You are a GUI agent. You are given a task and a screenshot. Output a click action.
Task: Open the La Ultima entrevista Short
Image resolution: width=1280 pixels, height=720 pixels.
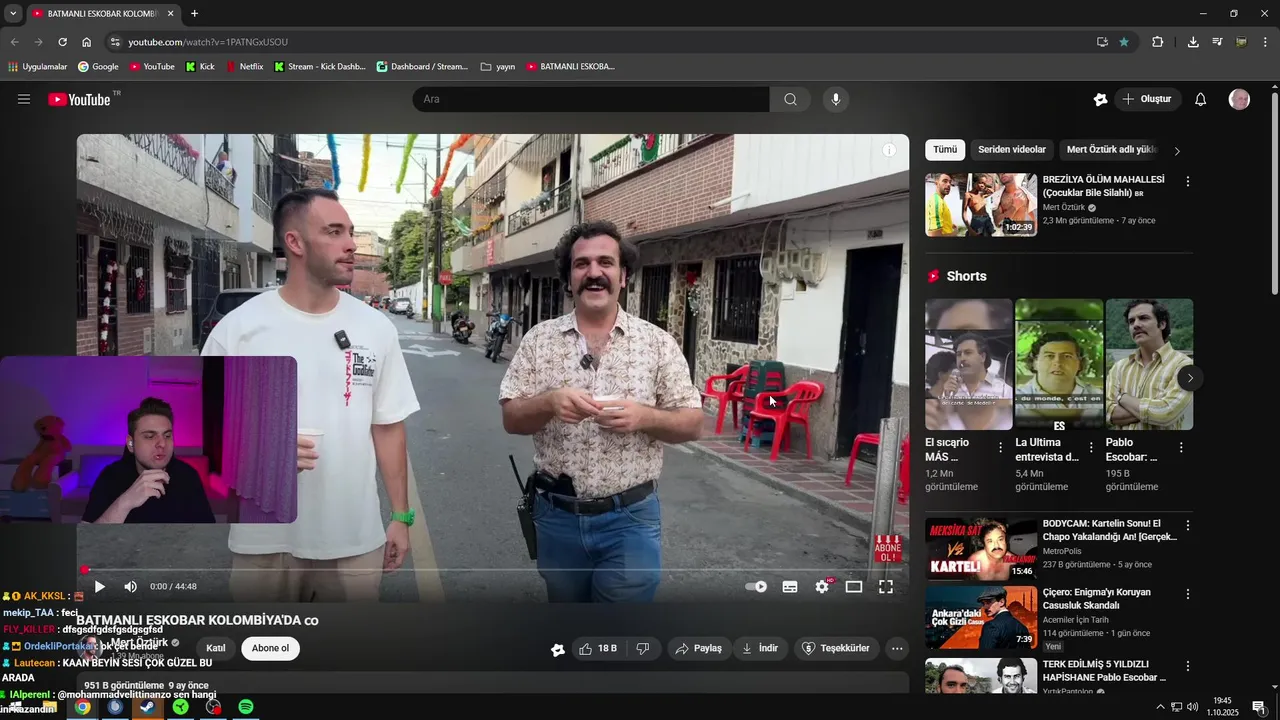(x=1059, y=364)
